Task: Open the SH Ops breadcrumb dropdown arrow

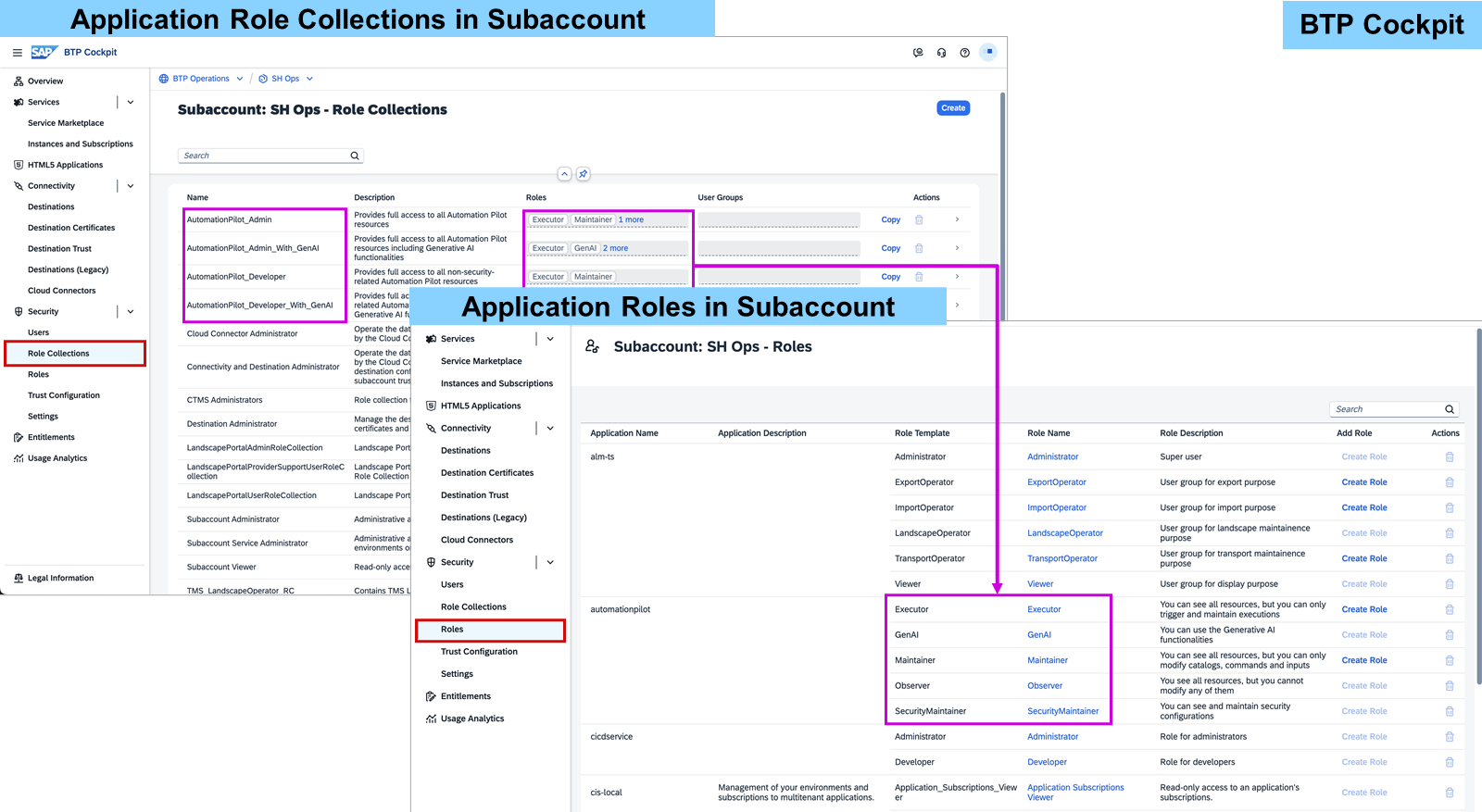Action: coord(309,79)
